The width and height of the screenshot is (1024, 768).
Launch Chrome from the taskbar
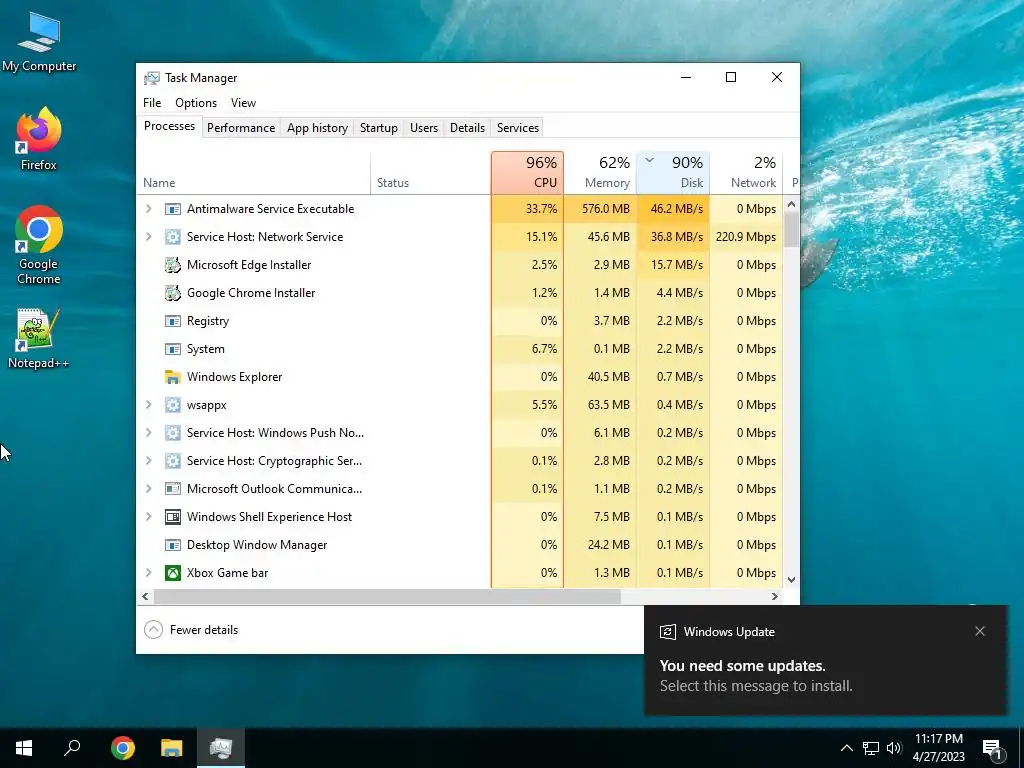[x=123, y=748]
